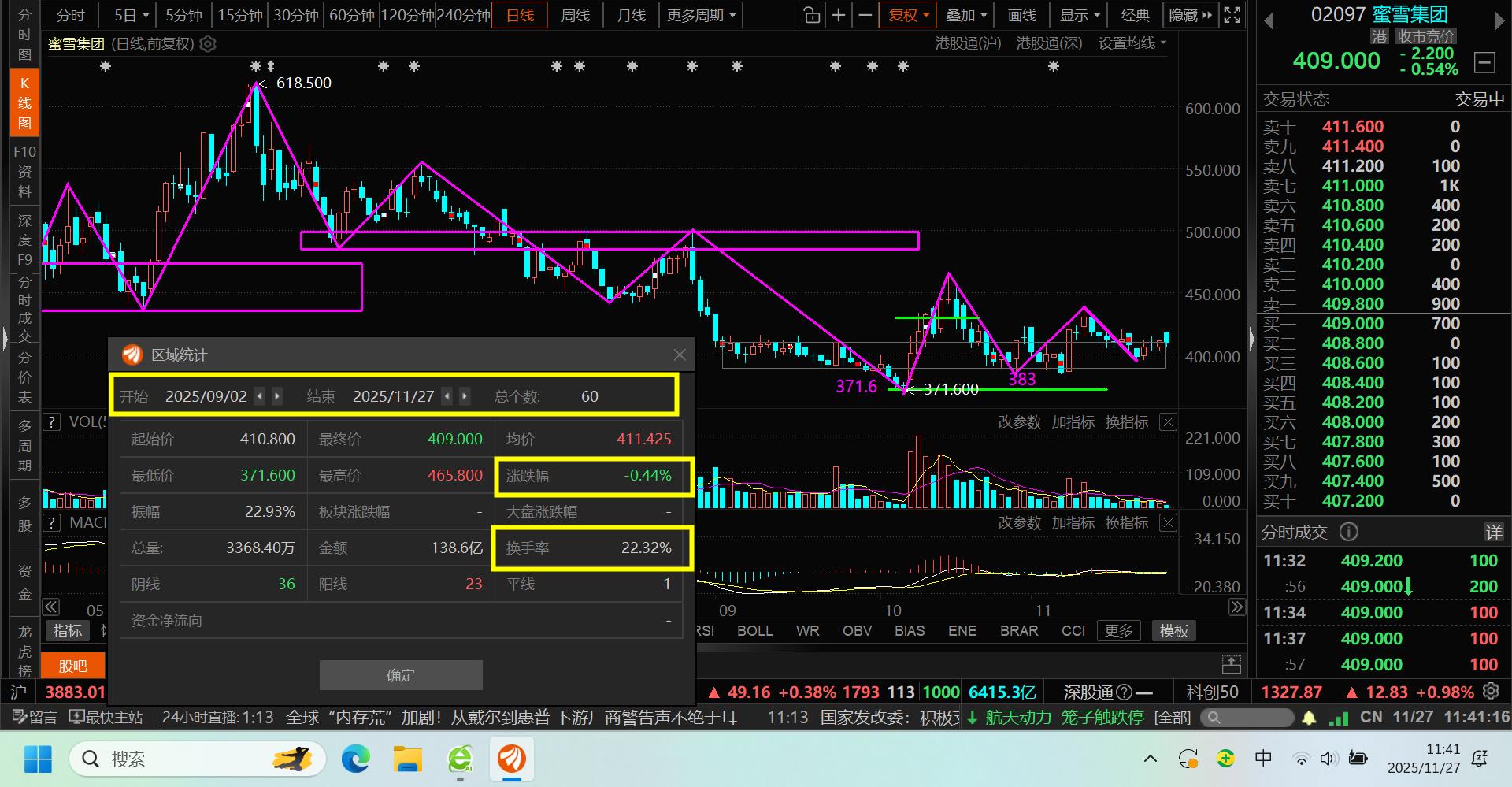Image resolution: width=1512 pixels, height=787 pixels.
Task: Open the info icon next to 分时成交
Action: coord(1349,533)
